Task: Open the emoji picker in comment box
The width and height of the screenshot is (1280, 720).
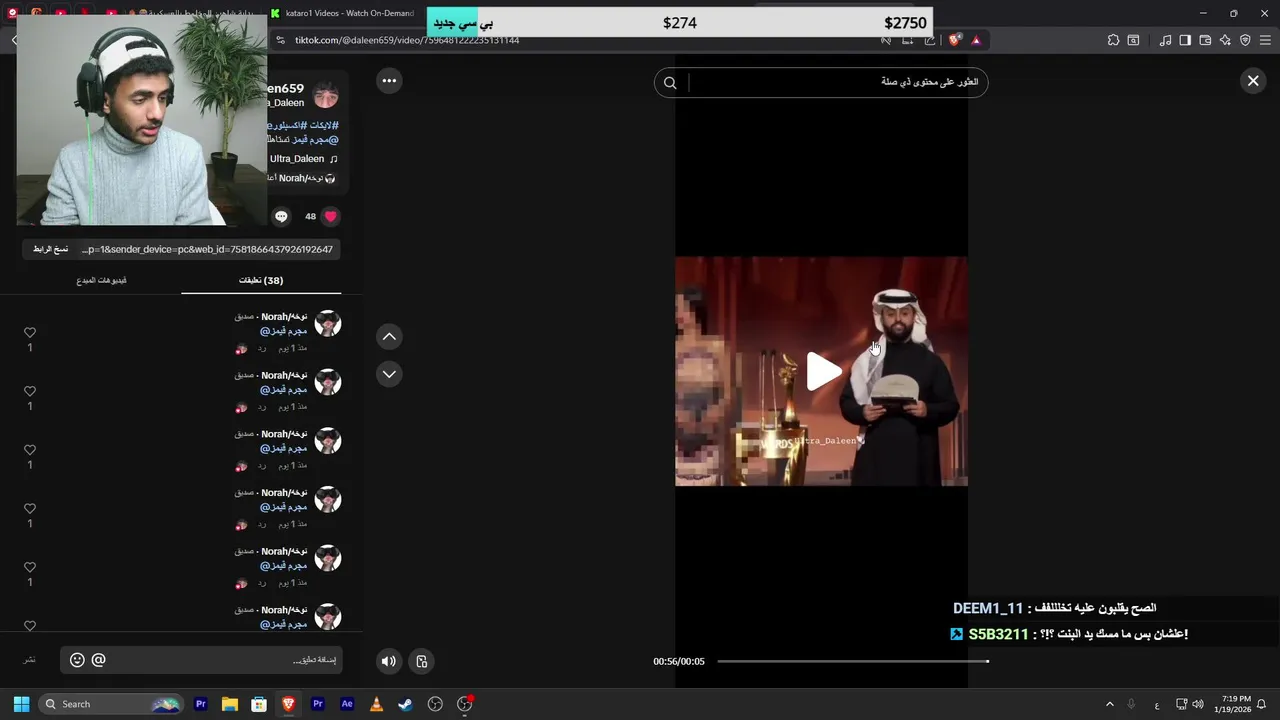Action: click(77, 660)
